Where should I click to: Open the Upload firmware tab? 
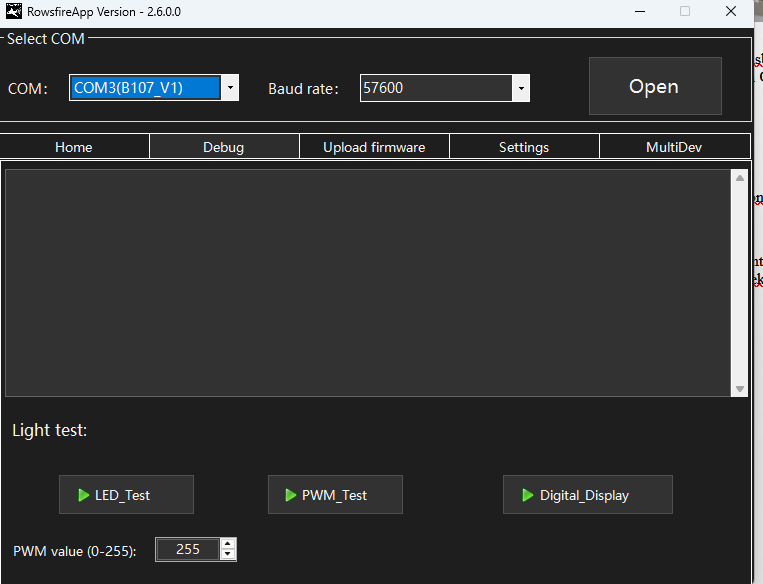(374, 147)
